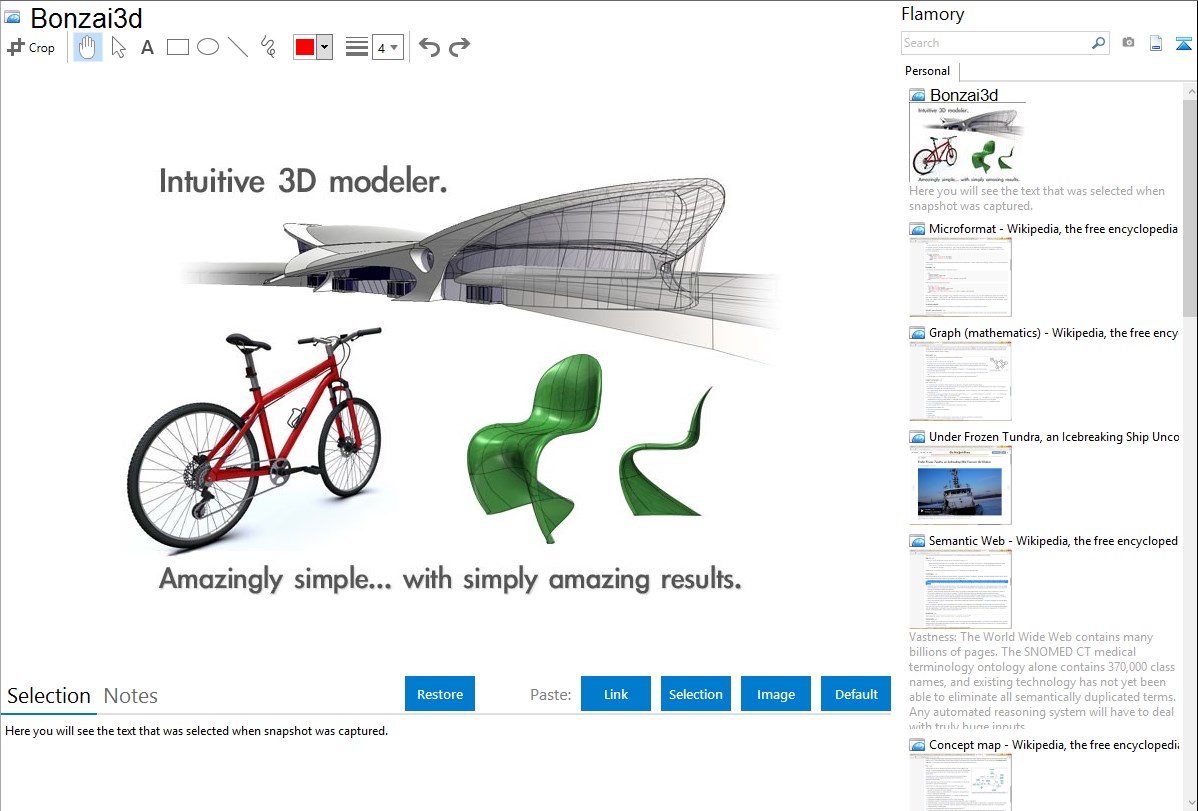The width and height of the screenshot is (1198, 811).
Task: Click the Flamory panel heading
Action: [x=933, y=14]
